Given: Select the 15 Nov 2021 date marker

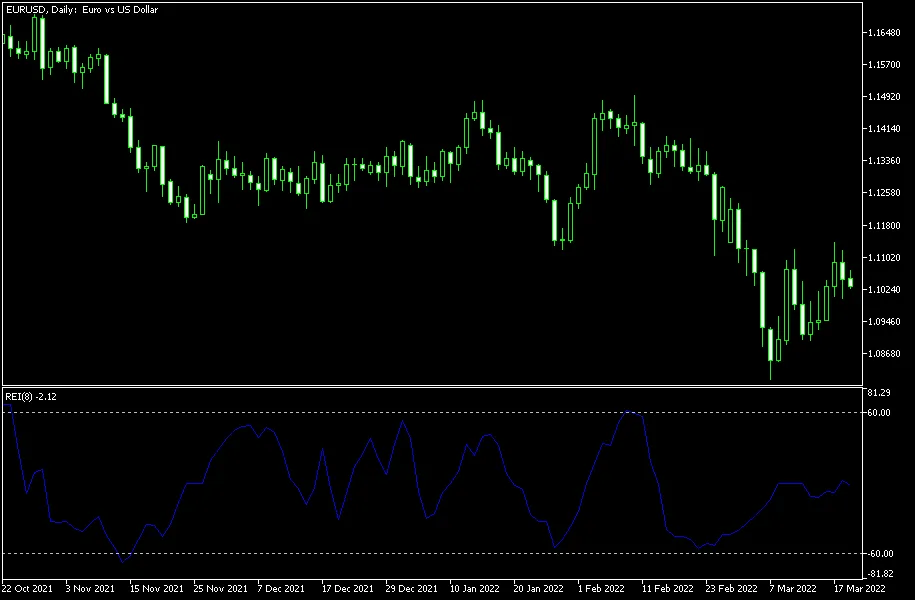Looking at the screenshot, I should [x=158, y=589].
